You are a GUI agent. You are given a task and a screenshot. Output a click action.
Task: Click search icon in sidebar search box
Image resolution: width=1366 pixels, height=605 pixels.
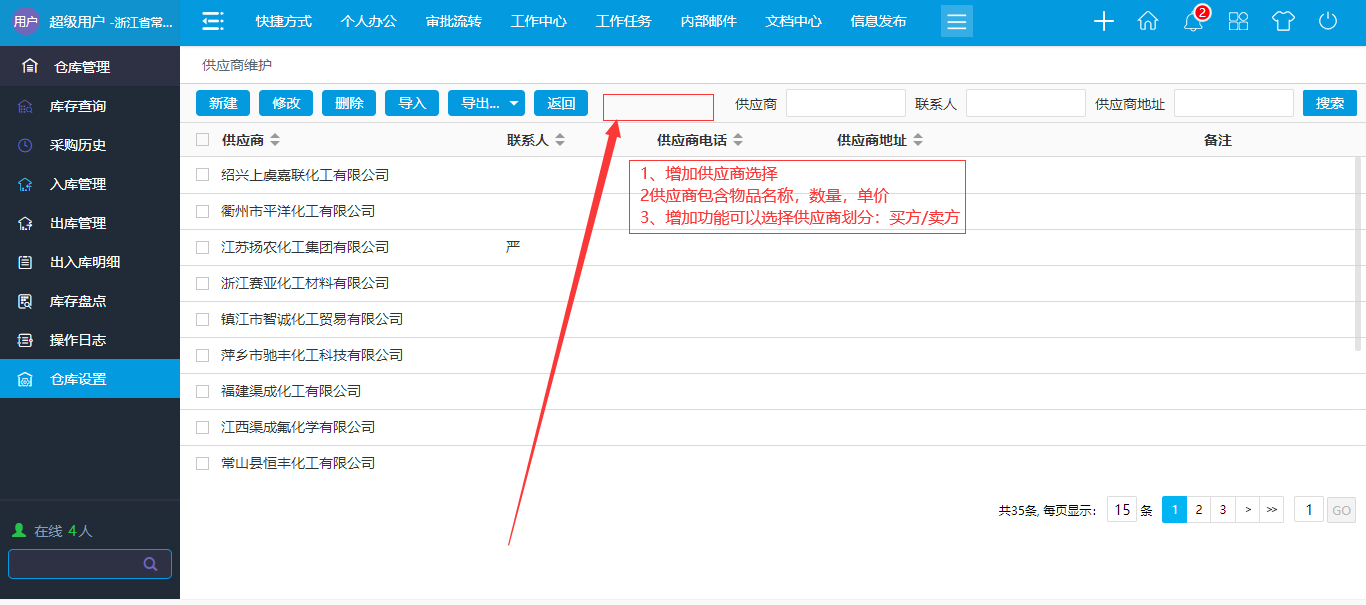[x=151, y=564]
